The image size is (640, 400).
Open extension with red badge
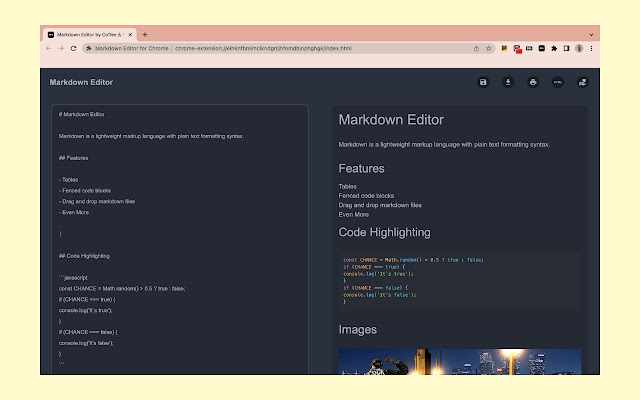tap(517, 49)
